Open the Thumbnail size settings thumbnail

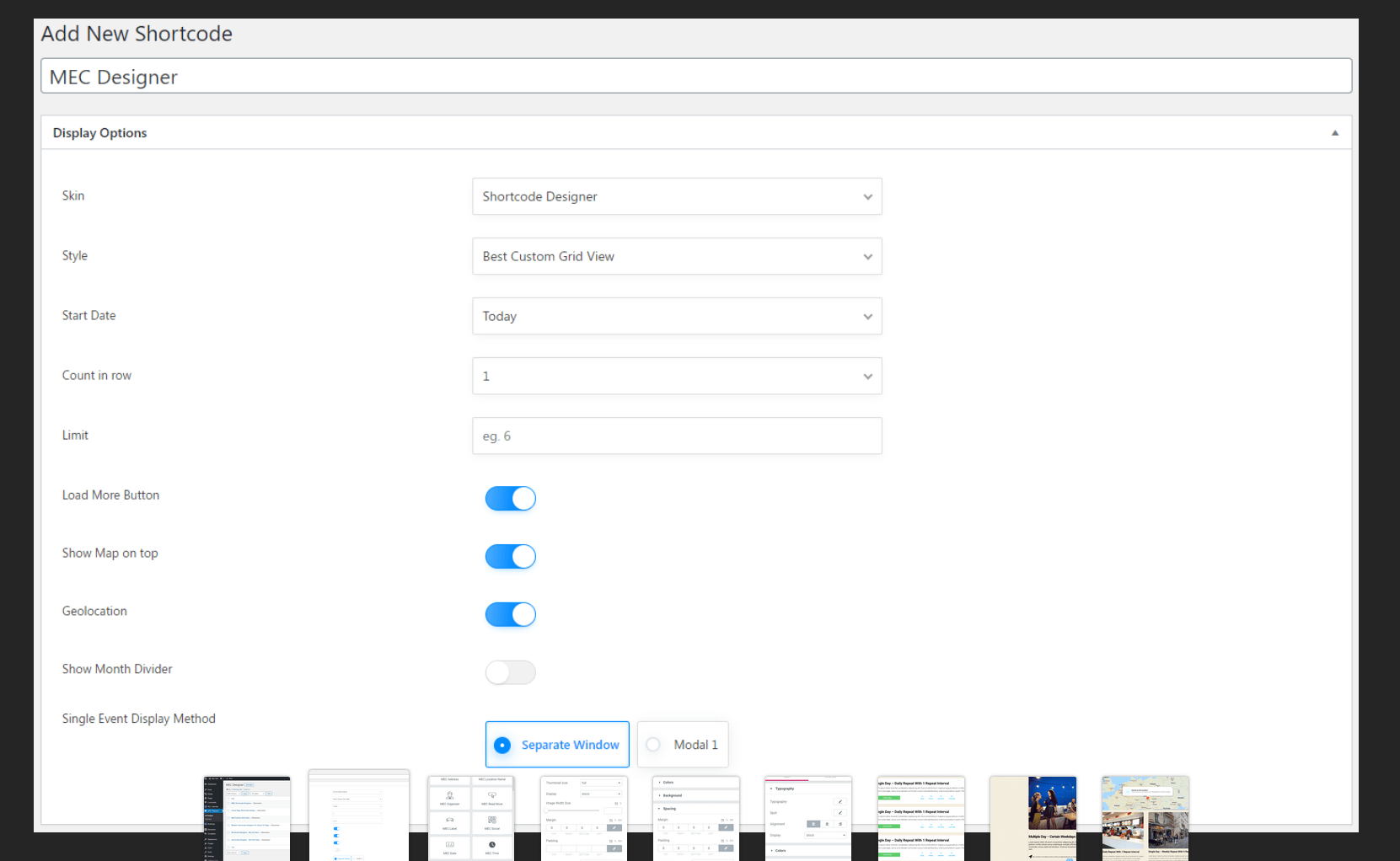pyautogui.click(x=583, y=818)
